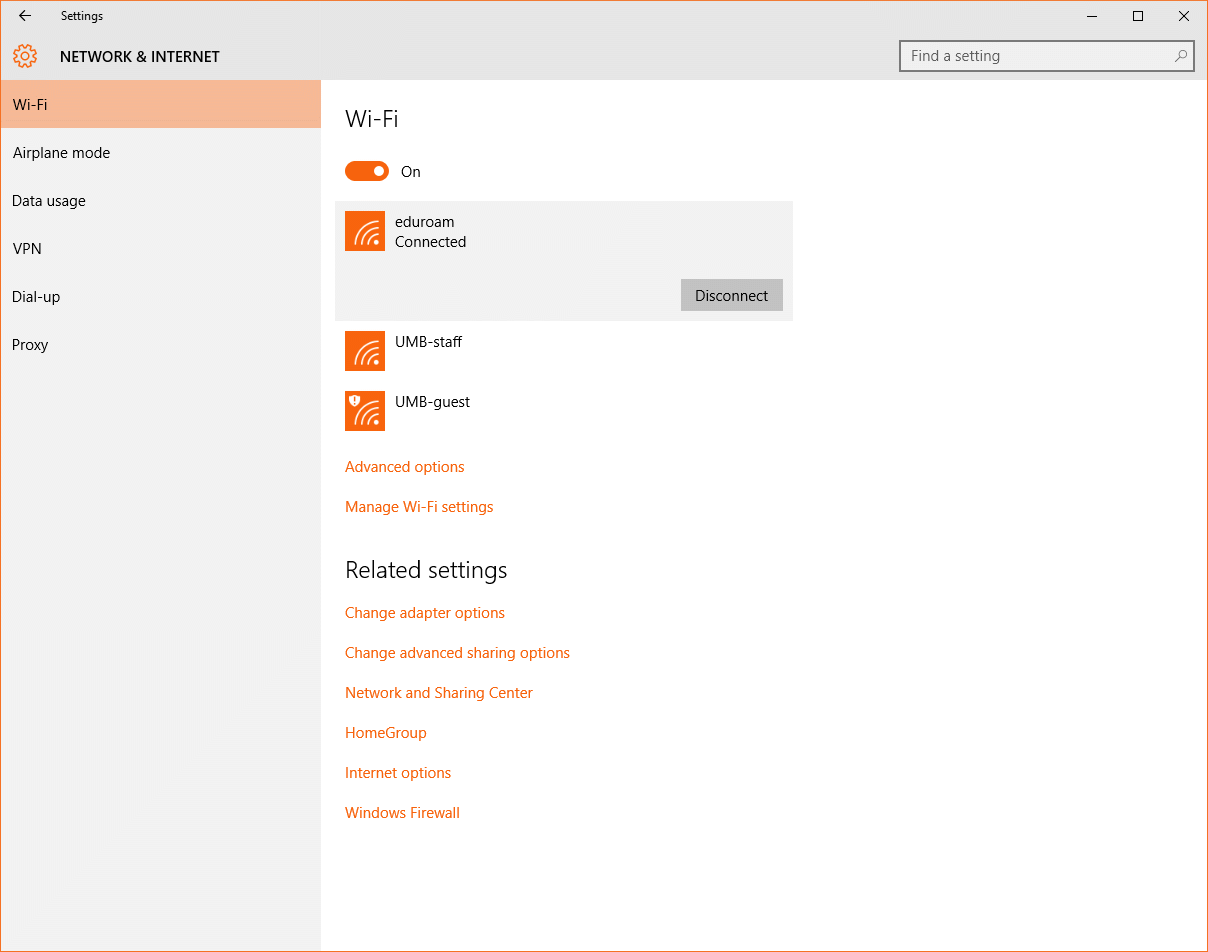
Task: Open Internet options link
Action: (x=398, y=773)
